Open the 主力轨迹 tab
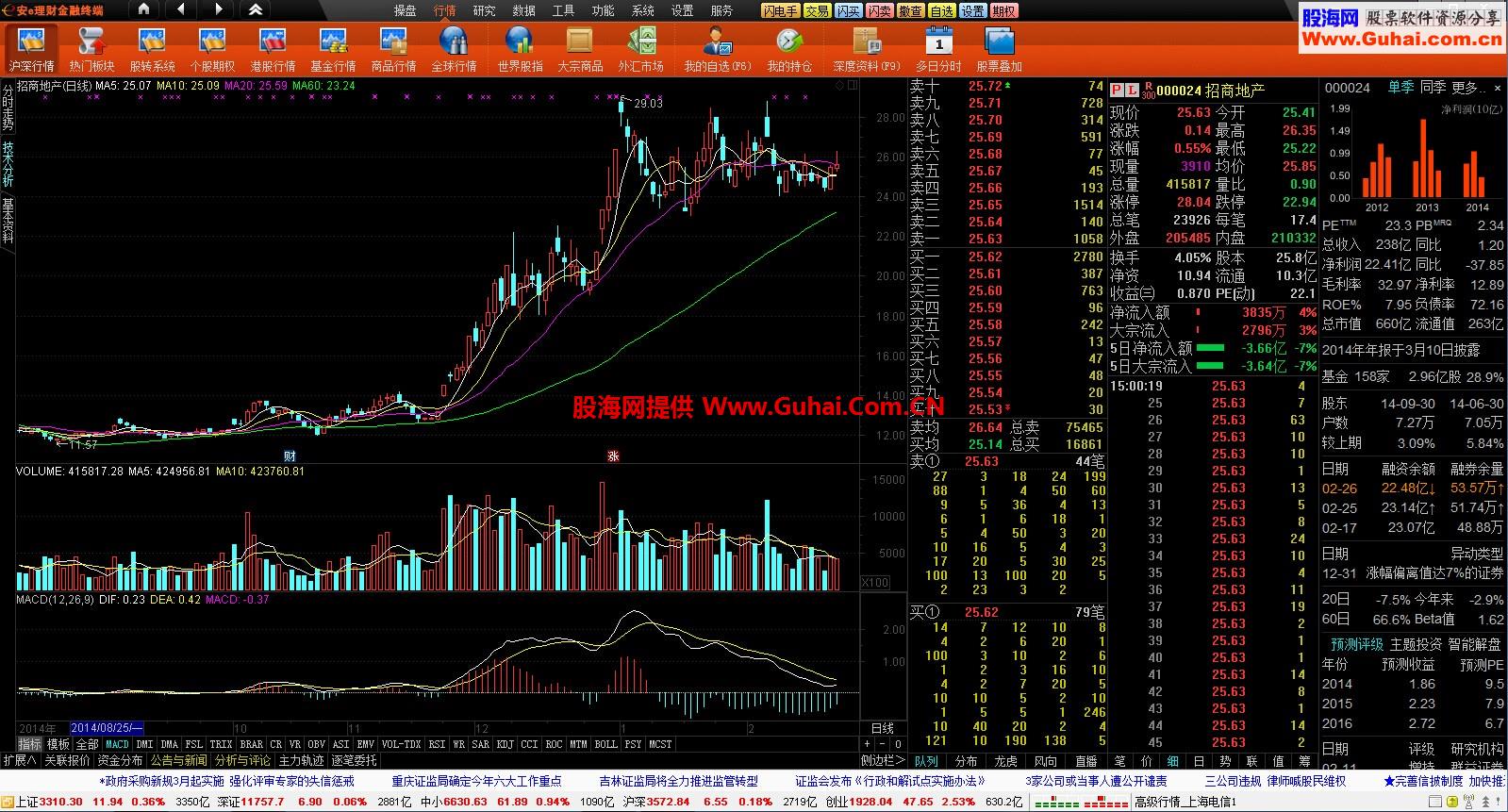Screen dimensions: 1508x812 [301, 760]
